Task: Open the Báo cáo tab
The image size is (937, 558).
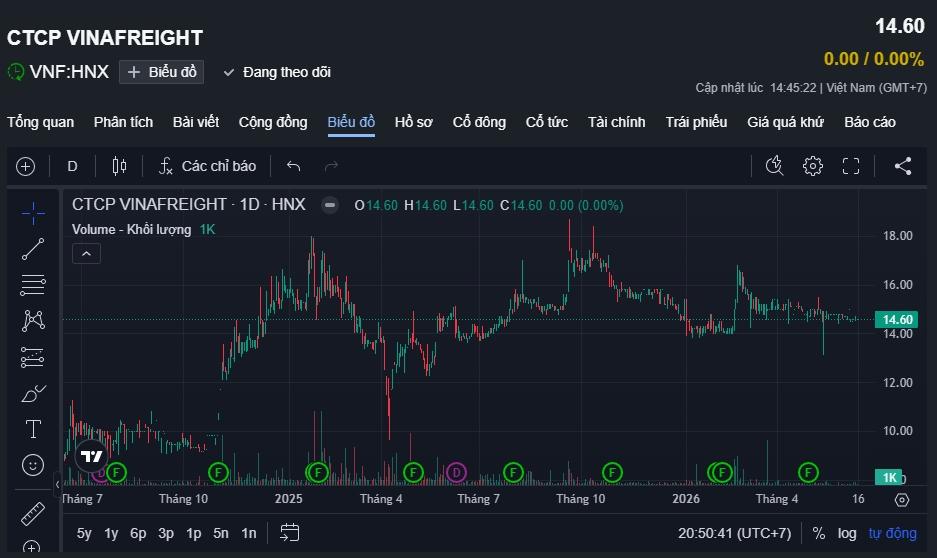Action: click(870, 122)
